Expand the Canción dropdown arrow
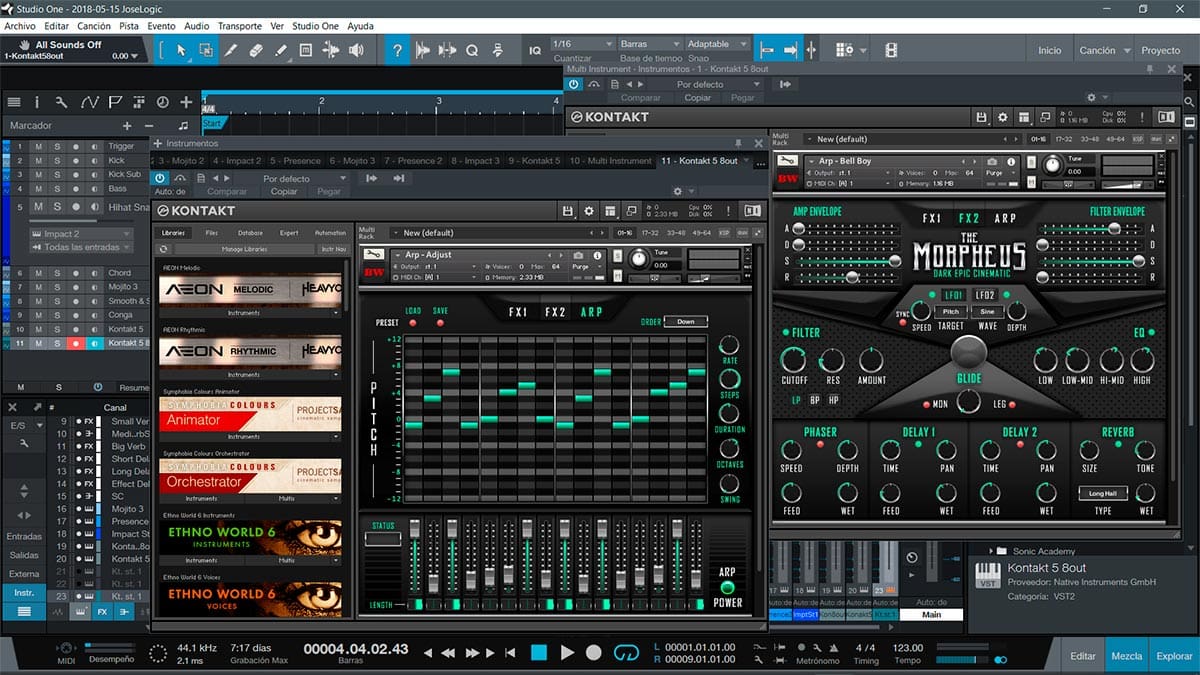Image resolution: width=1200 pixels, height=675 pixels. pos(1128,50)
